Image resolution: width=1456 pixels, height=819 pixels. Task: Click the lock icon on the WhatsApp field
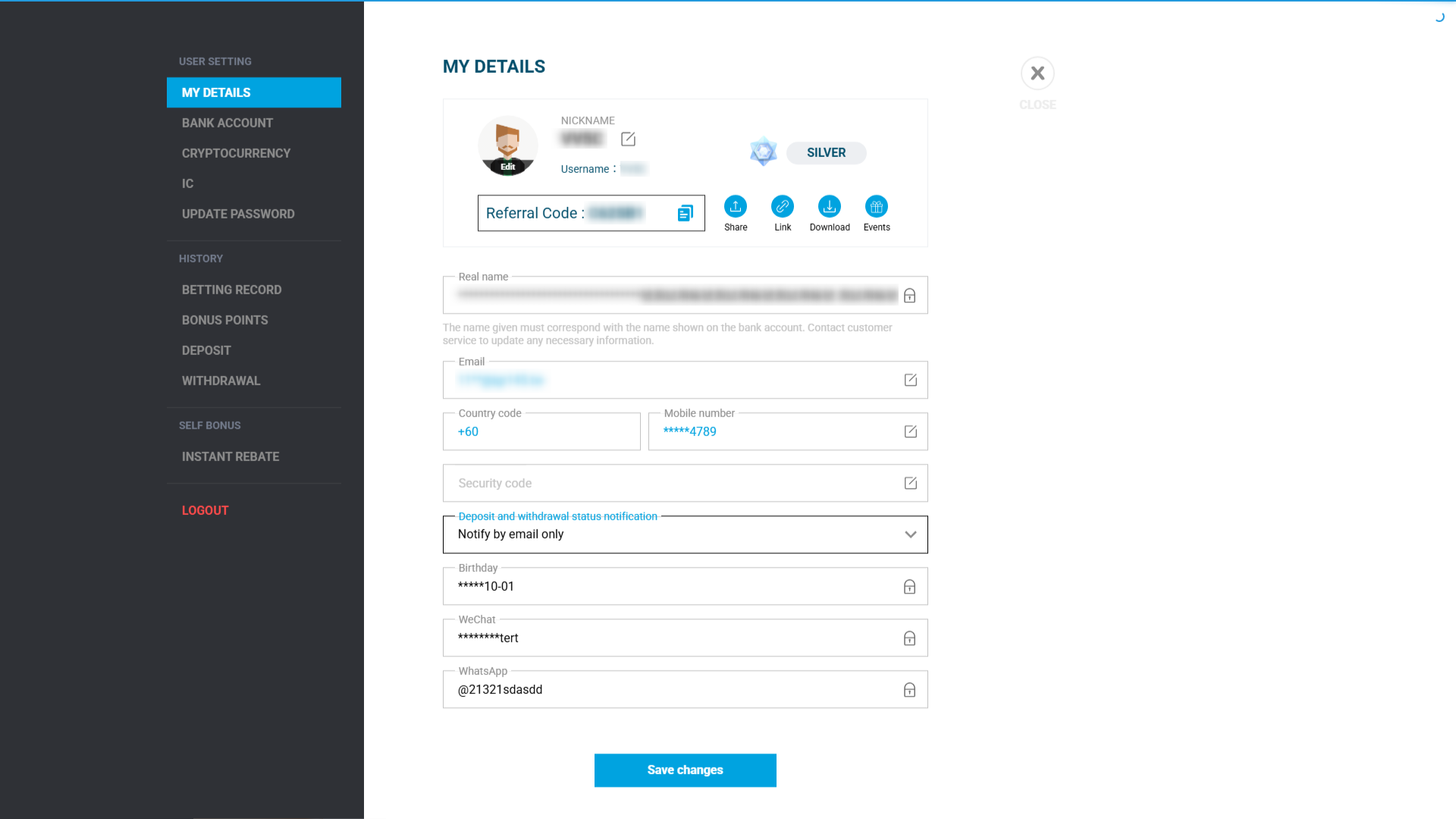[909, 689]
